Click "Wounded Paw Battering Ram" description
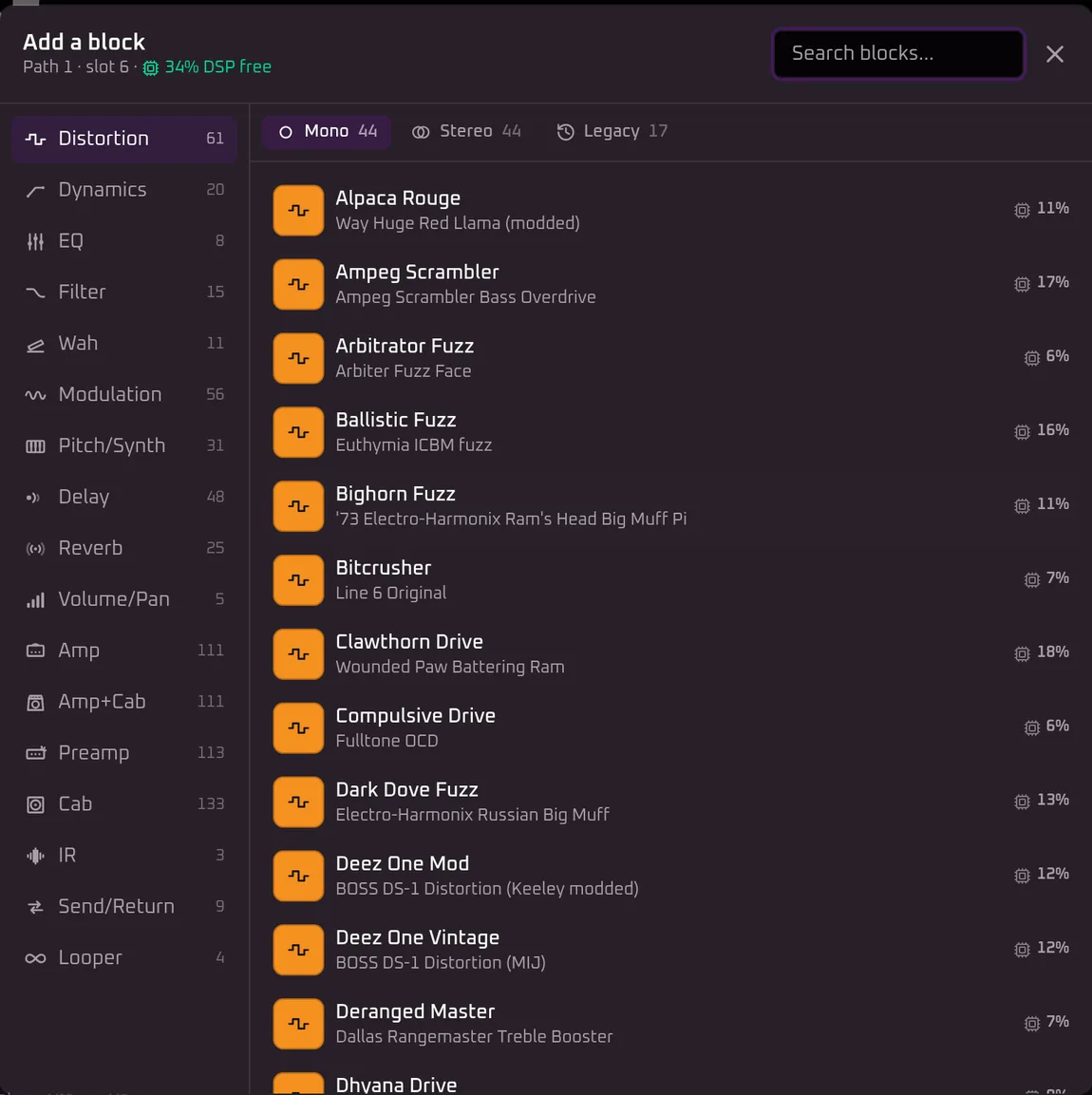1092x1095 pixels. click(450, 668)
